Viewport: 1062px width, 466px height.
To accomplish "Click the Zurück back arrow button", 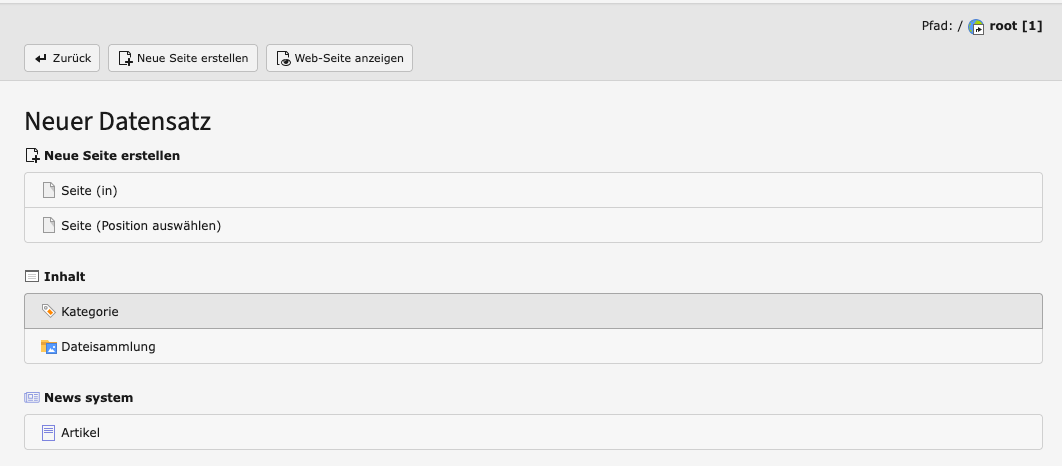I will (x=62, y=58).
